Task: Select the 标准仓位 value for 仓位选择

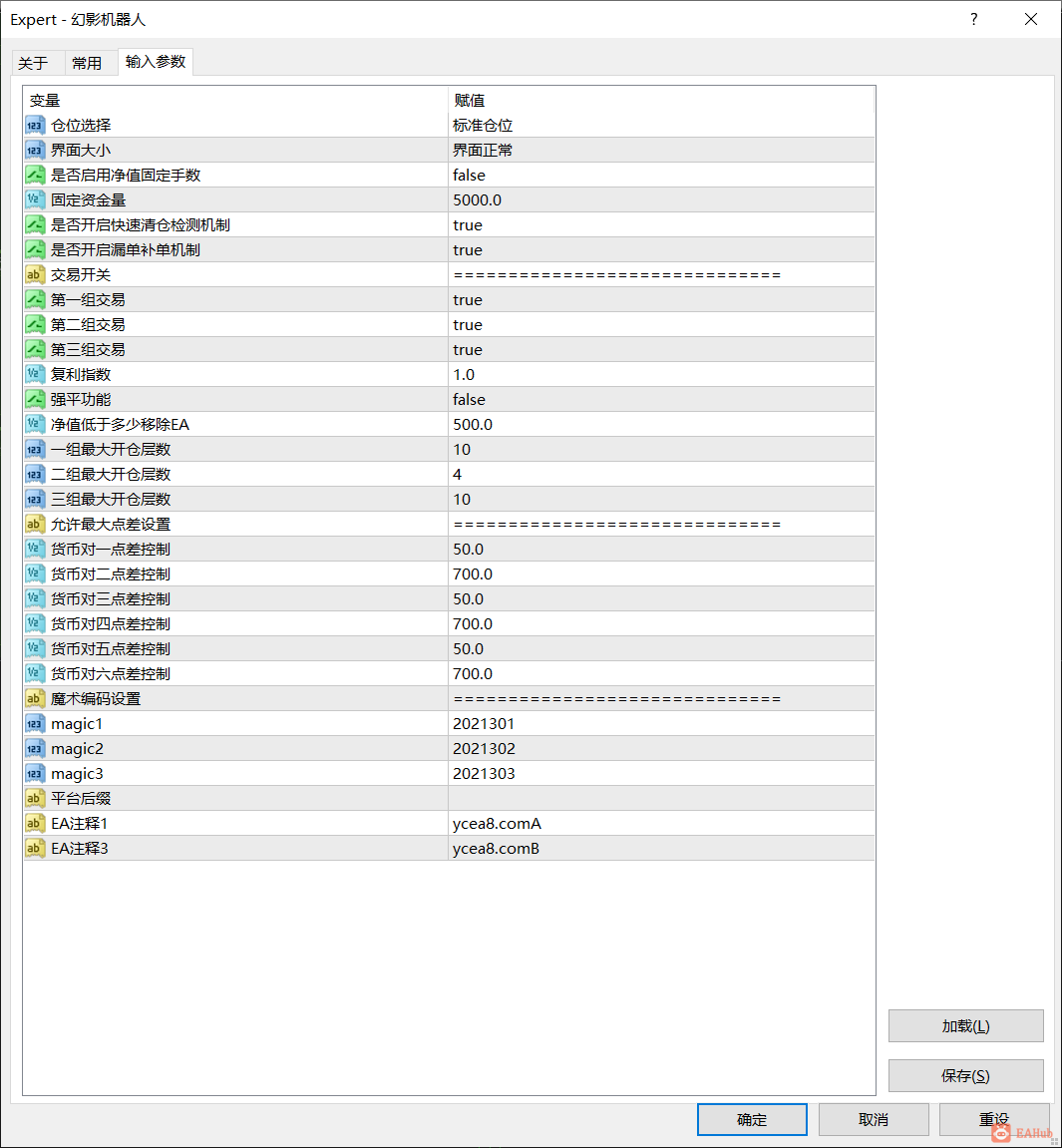Action: (483, 126)
